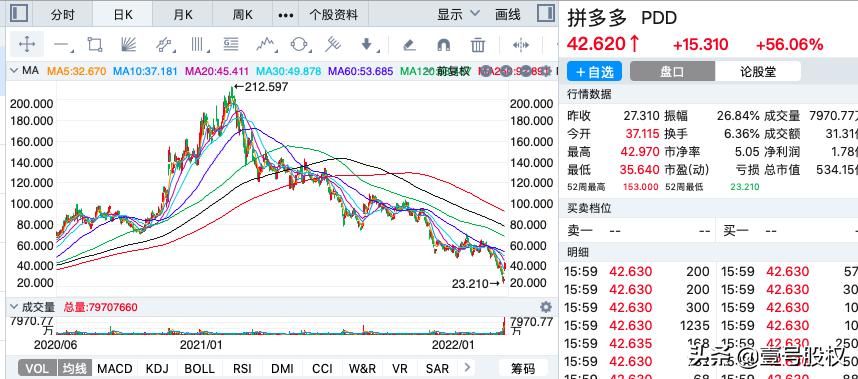Select the down arrow marker tool
This screenshot has height=379, width=858.
coord(368,44)
